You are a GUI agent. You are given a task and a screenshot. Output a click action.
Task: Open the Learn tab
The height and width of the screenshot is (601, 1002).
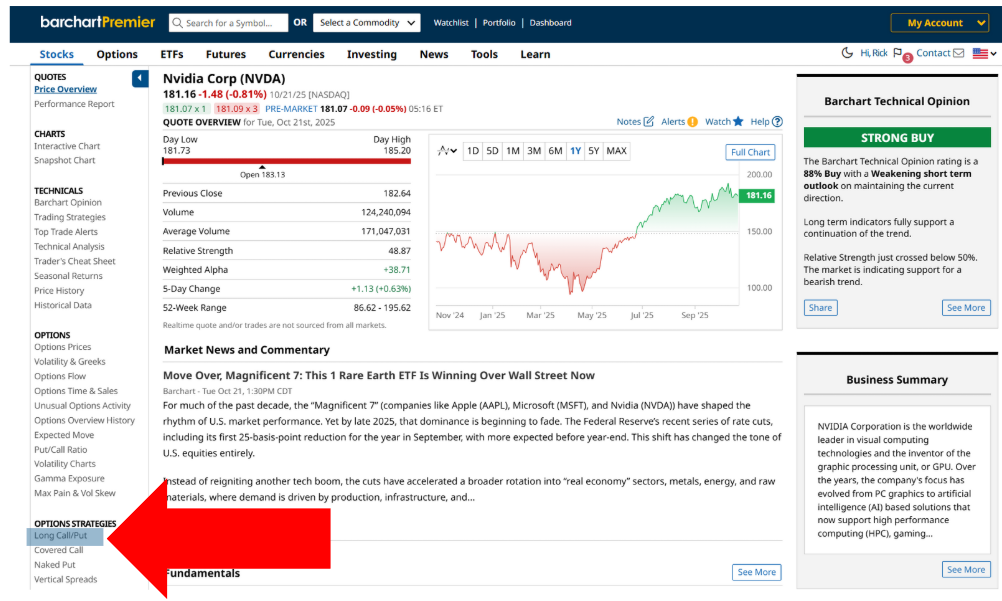535,54
